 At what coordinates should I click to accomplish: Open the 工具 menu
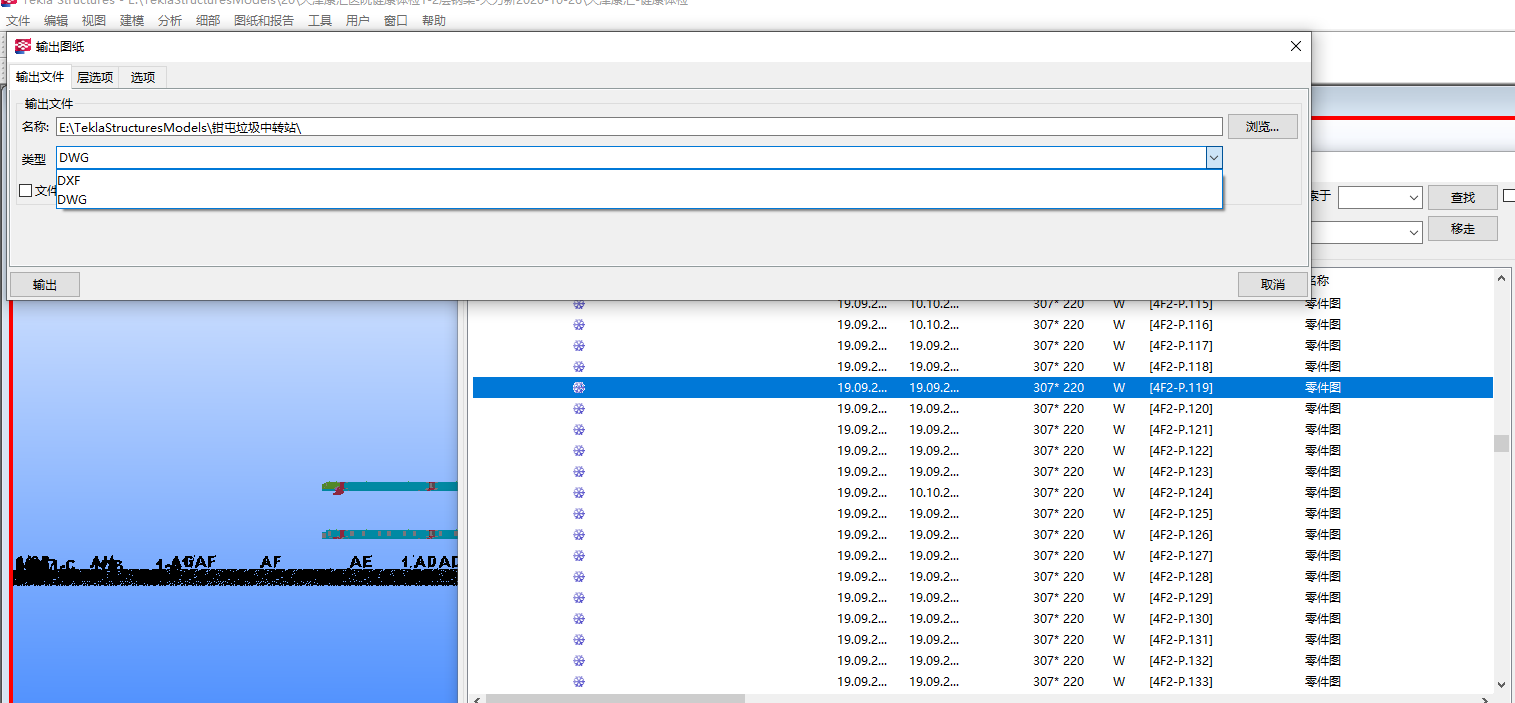tap(320, 20)
